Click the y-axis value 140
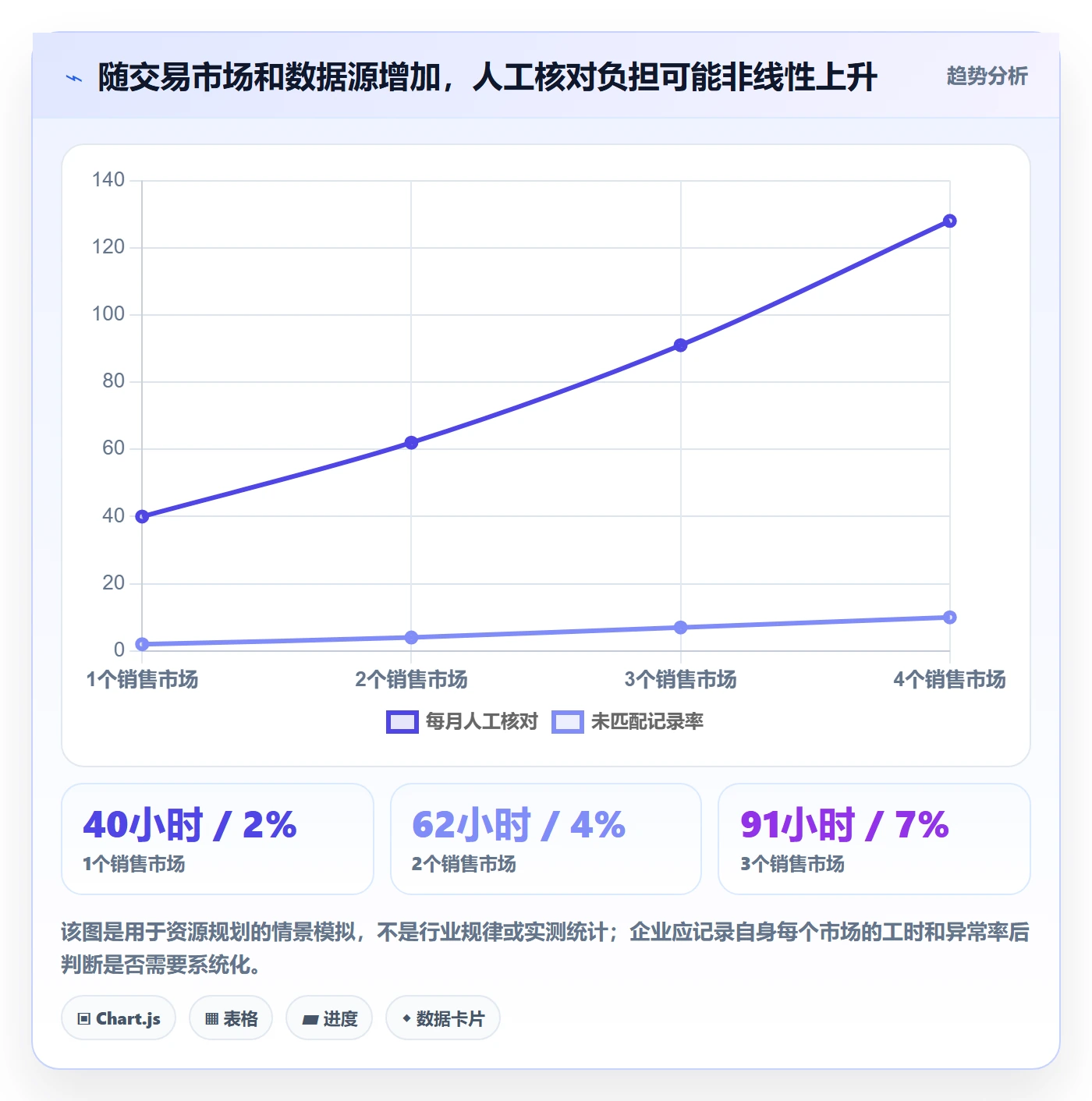 click(x=108, y=180)
